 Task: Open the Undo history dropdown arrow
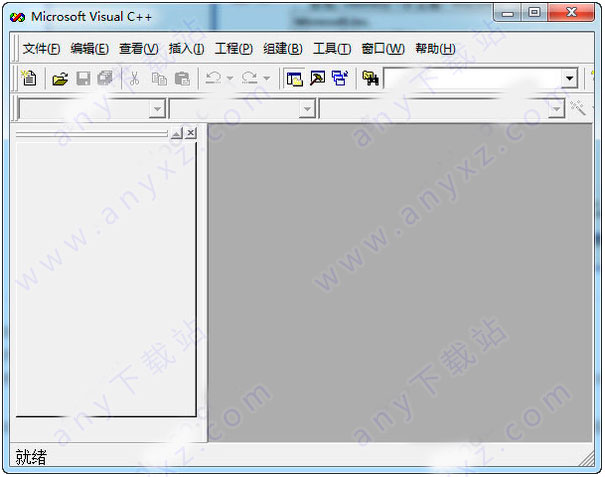pyautogui.click(x=230, y=78)
